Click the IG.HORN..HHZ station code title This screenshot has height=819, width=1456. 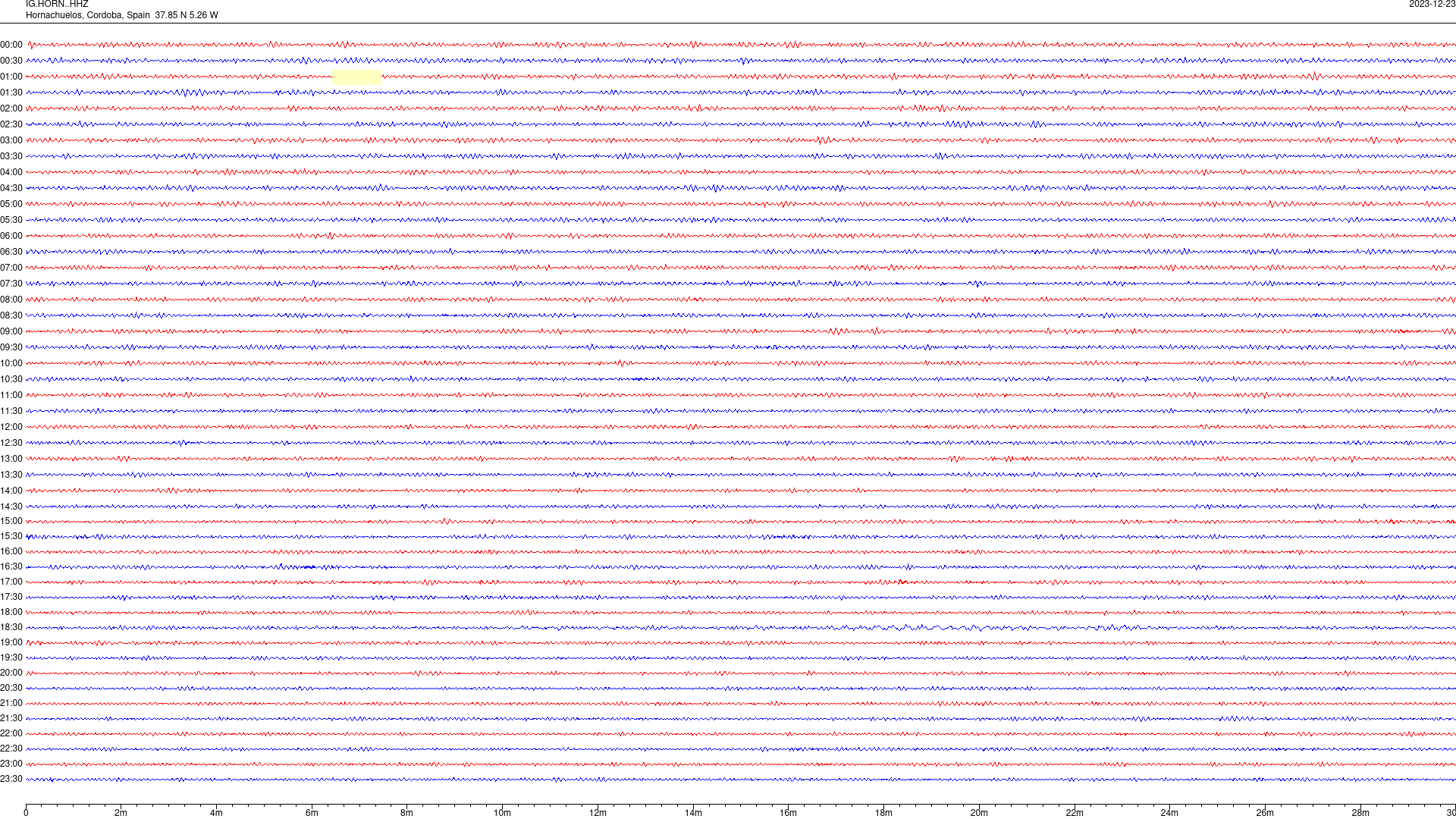click(x=57, y=4)
